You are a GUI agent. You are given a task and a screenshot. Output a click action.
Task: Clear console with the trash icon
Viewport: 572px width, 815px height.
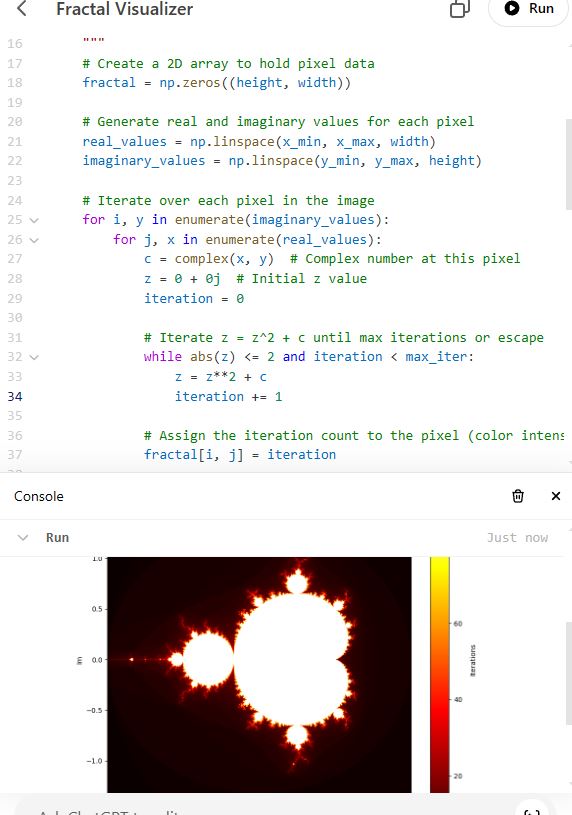tap(518, 496)
